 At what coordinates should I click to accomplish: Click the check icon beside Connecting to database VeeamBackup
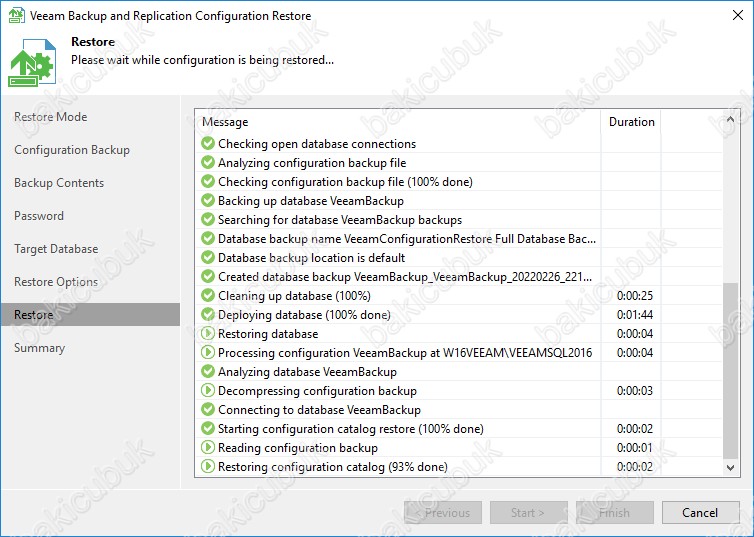pyautogui.click(x=208, y=409)
